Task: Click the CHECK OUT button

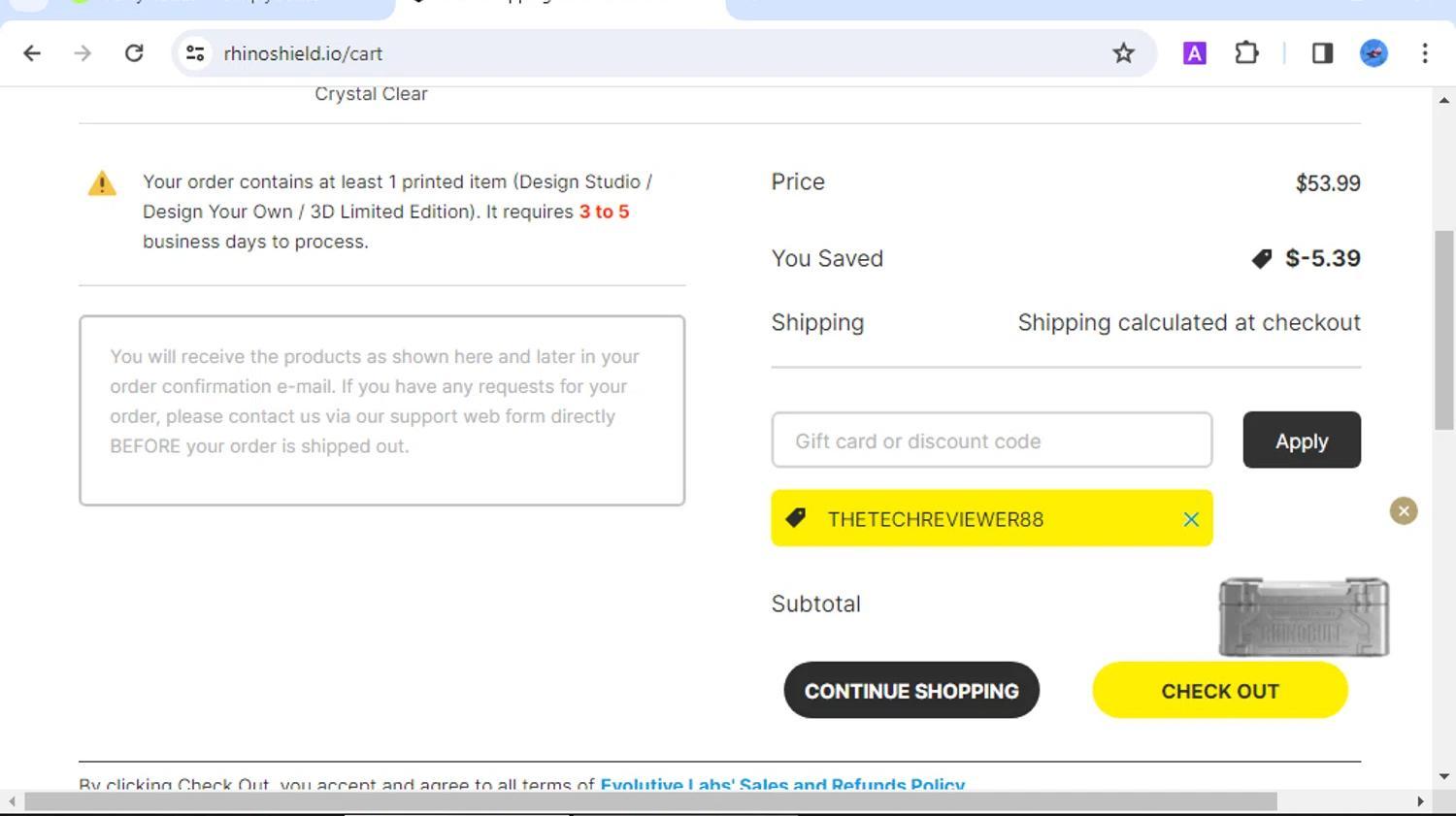Action: point(1219,691)
